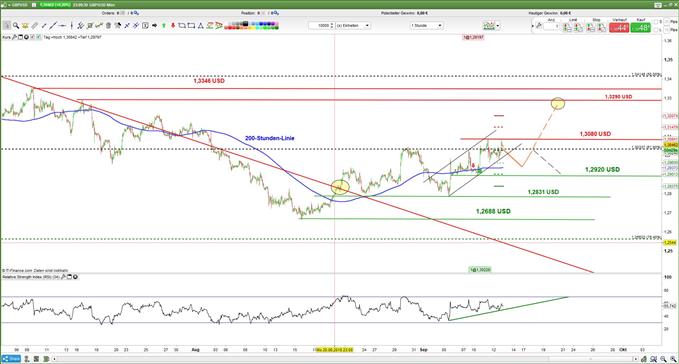Click the 1,3080 USD resistance label
The width and height of the screenshot is (679, 364).
click(595, 134)
